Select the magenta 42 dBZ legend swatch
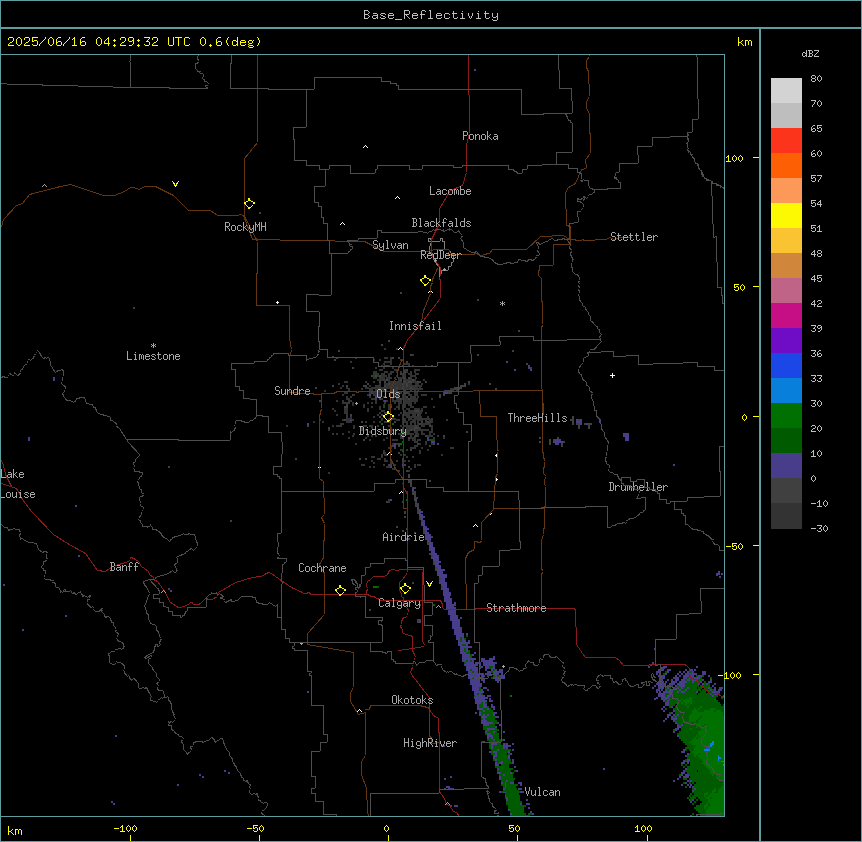 pos(786,315)
